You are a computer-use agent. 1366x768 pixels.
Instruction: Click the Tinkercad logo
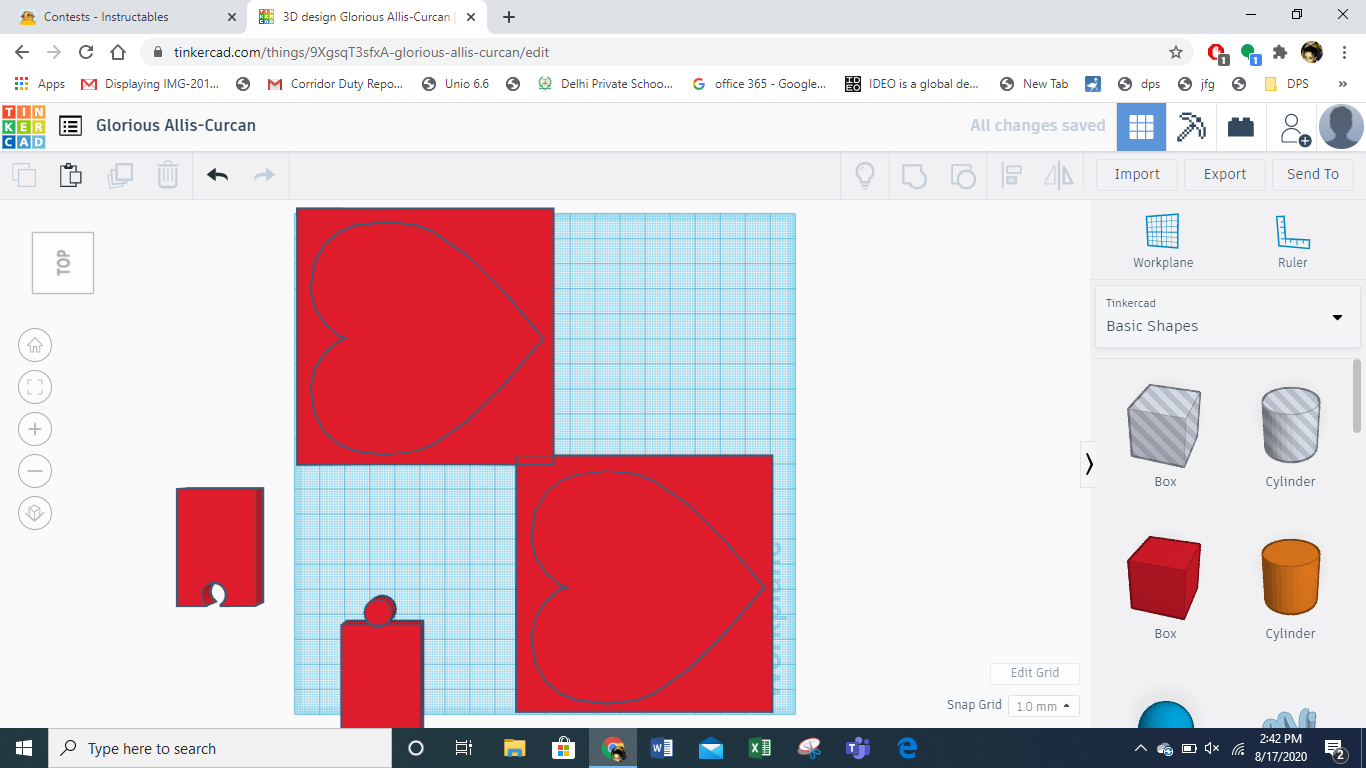pyautogui.click(x=23, y=126)
